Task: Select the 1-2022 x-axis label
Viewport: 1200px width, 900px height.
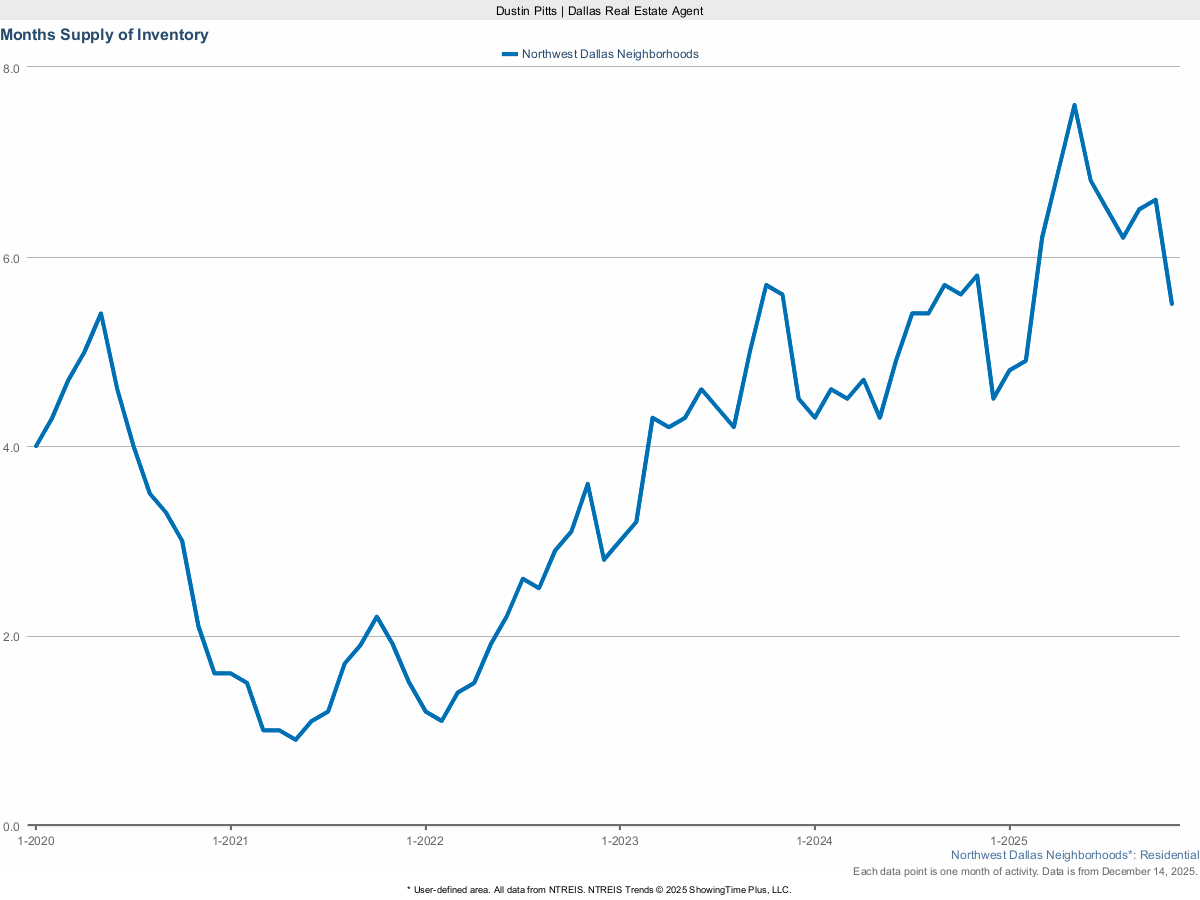Action: pyautogui.click(x=426, y=842)
